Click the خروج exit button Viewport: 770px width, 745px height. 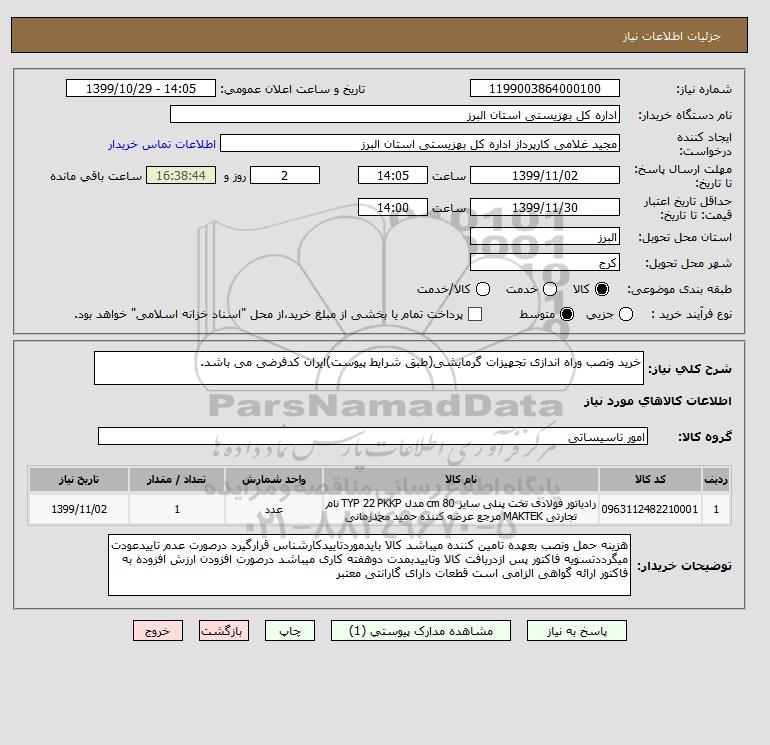tap(158, 631)
